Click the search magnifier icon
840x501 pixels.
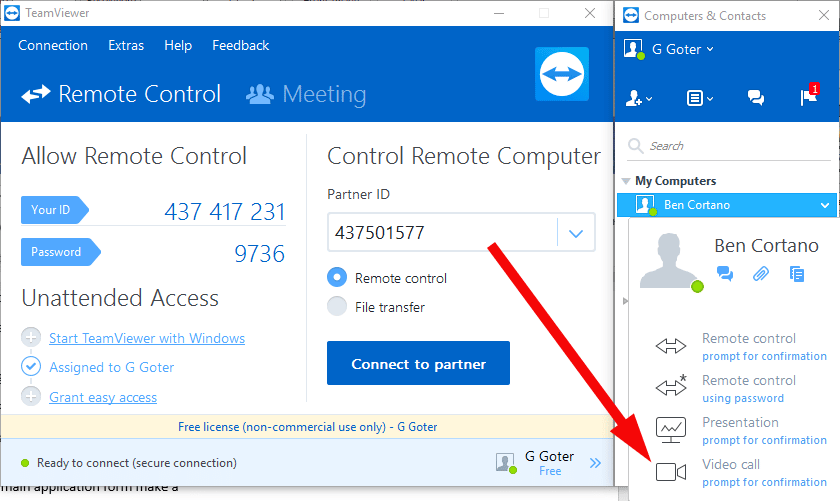click(635, 146)
